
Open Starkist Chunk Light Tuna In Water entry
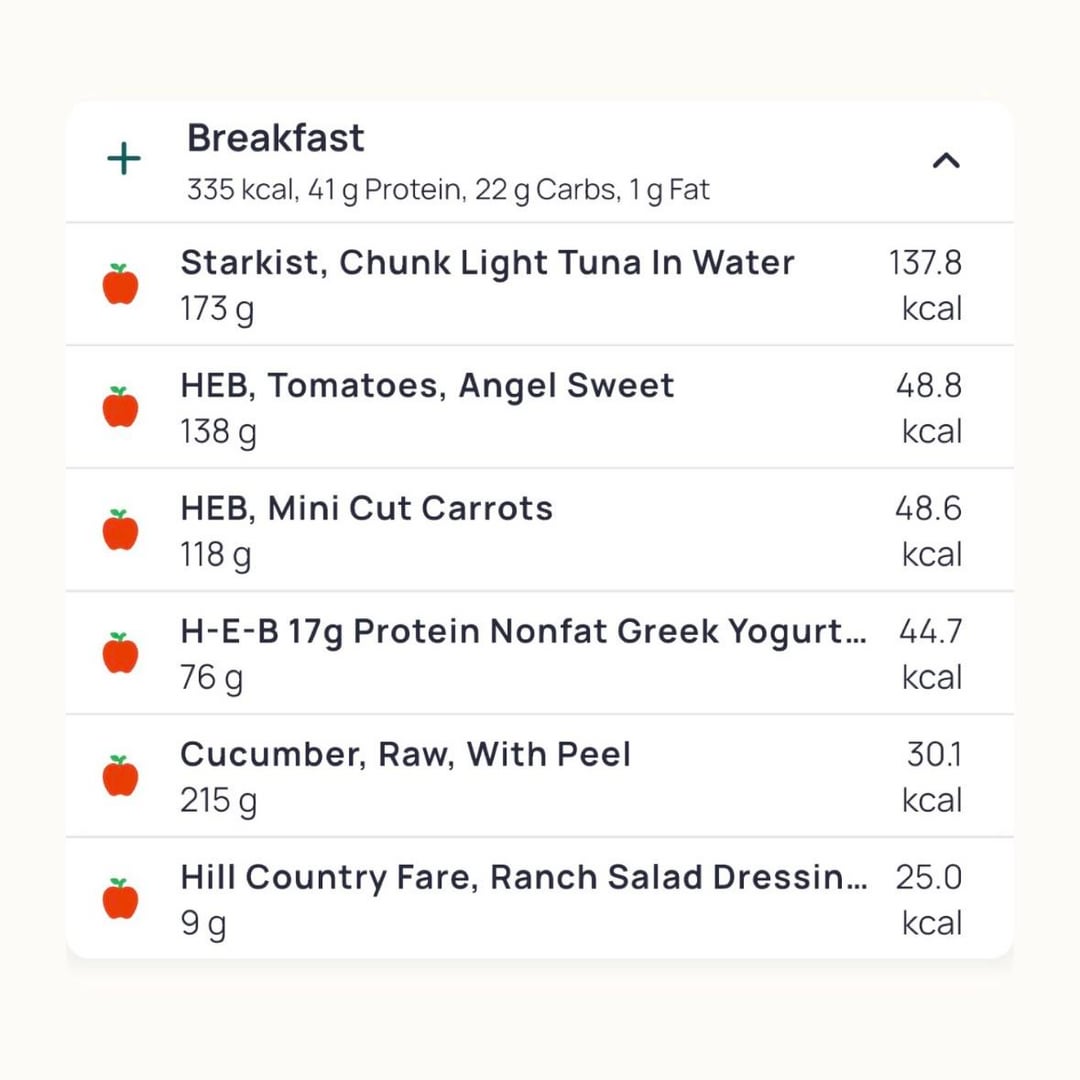[x=487, y=263]
